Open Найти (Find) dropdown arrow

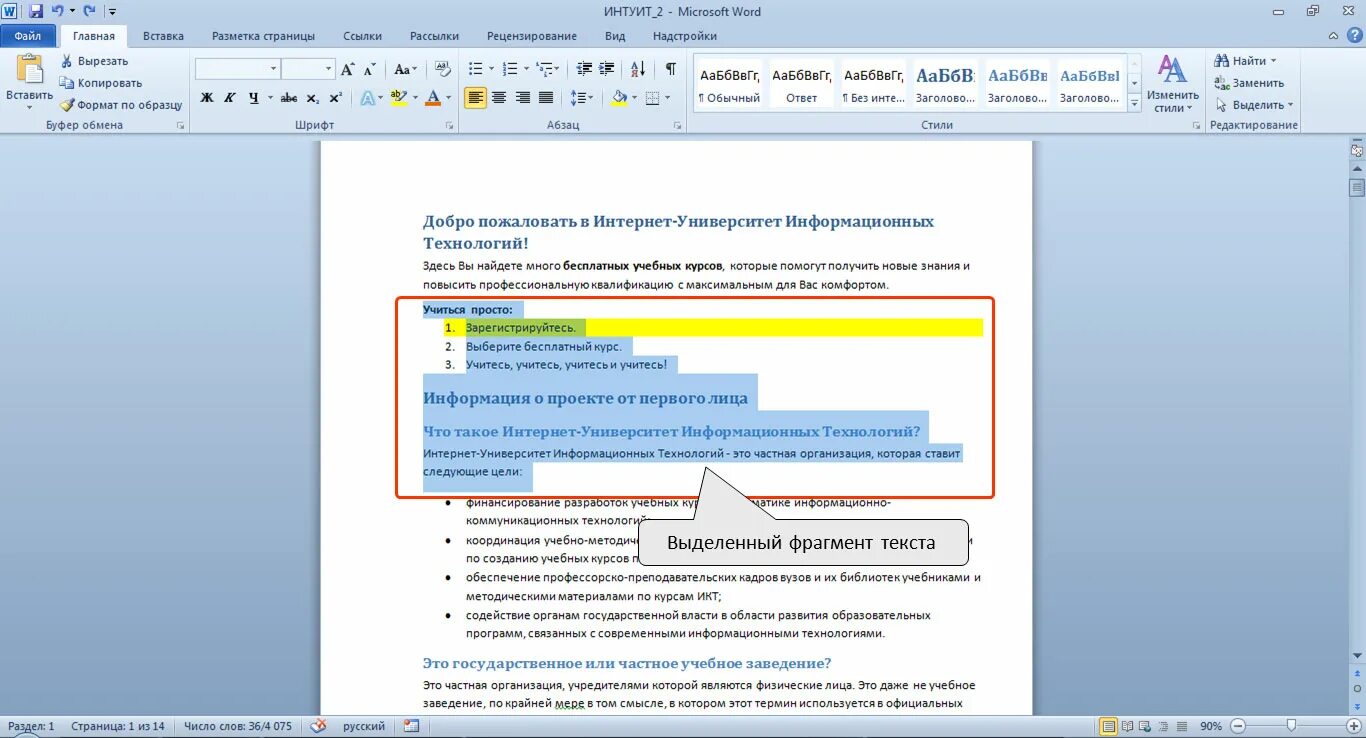(x=1273, y=61)
